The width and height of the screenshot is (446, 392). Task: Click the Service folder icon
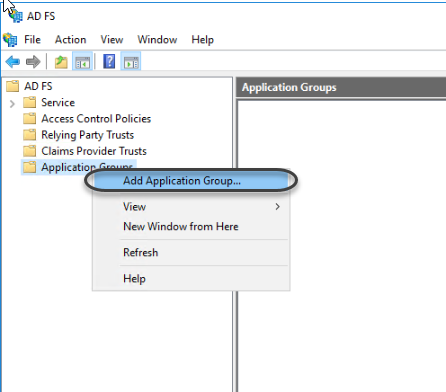(x=30, y=102)
